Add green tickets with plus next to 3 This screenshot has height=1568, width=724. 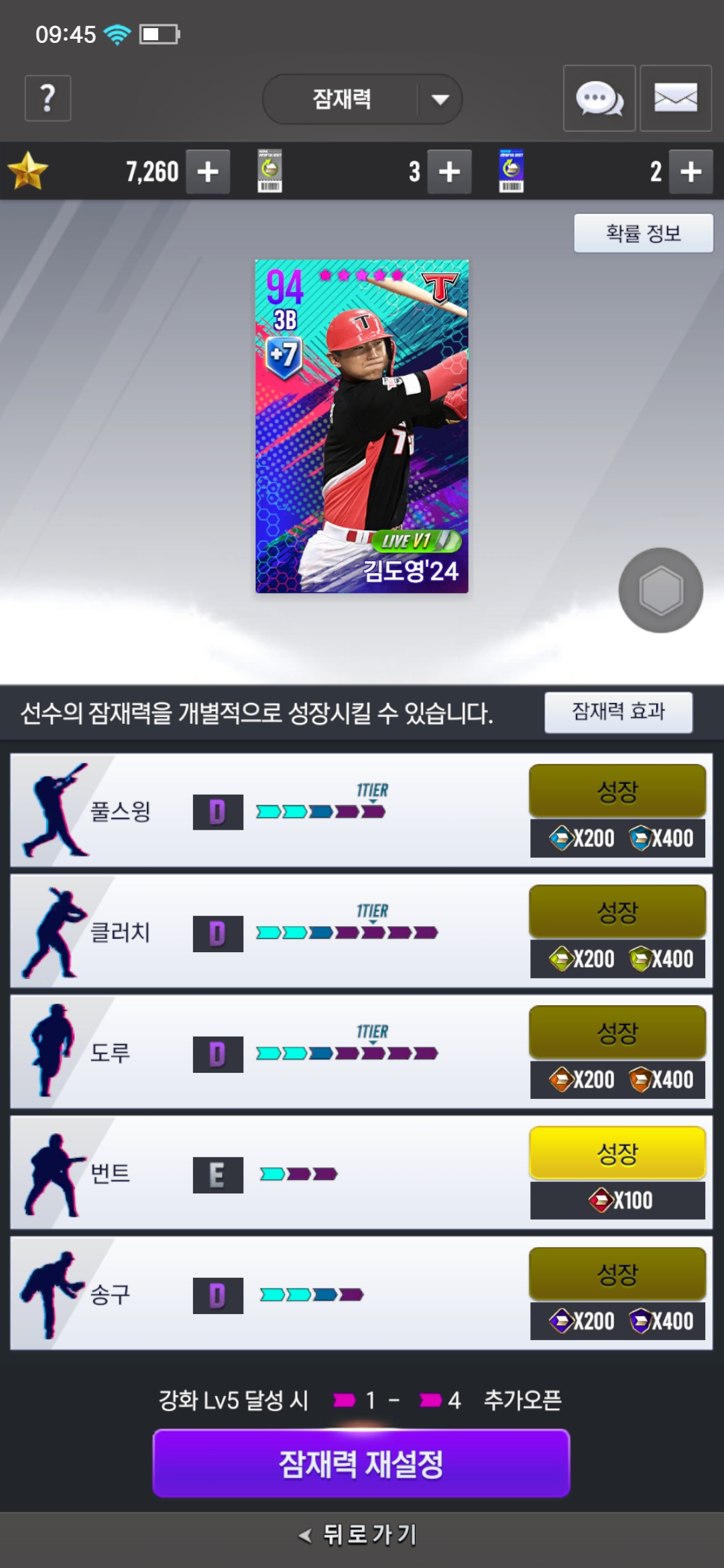449,172
